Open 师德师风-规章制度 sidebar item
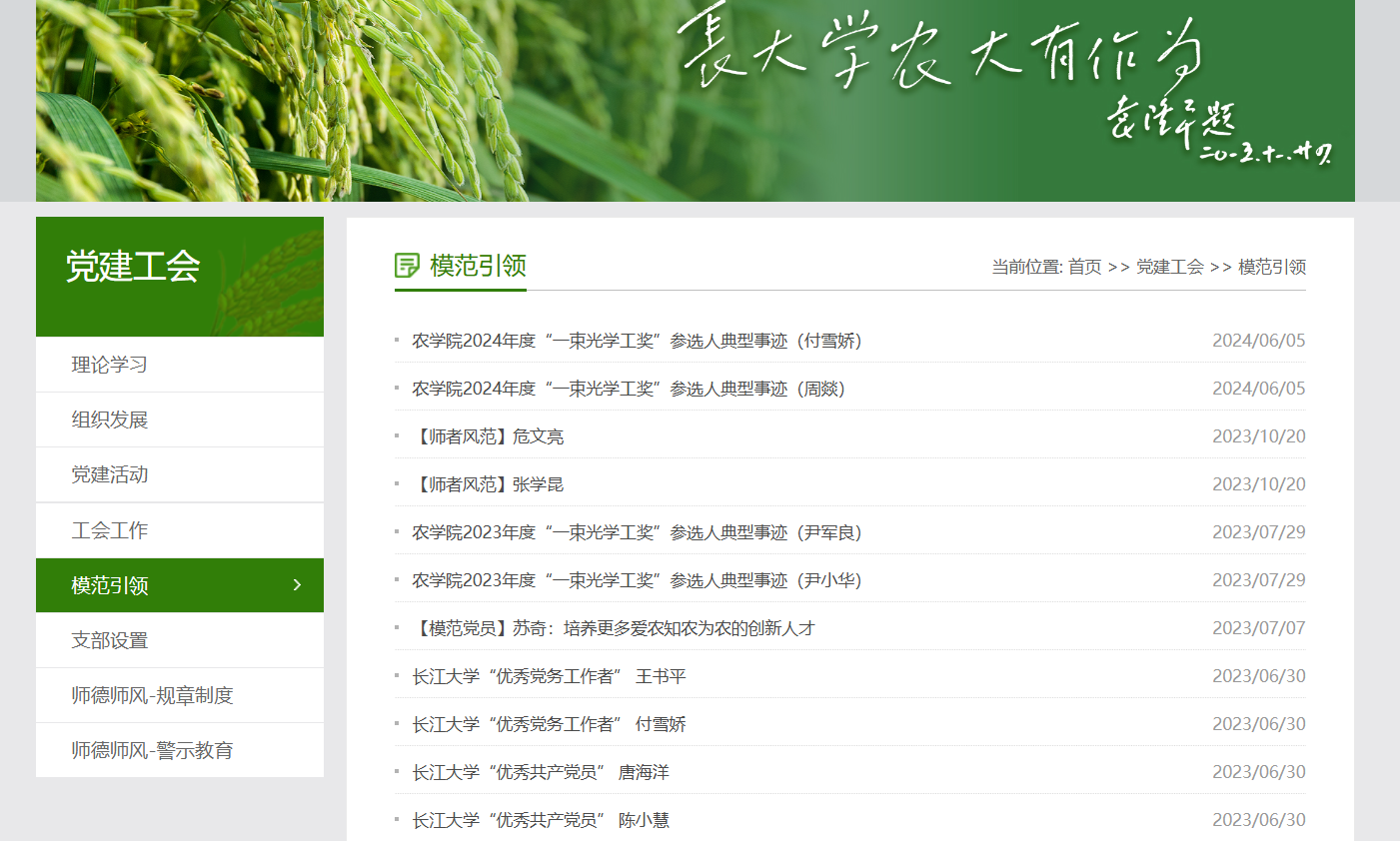 [152, 695]
